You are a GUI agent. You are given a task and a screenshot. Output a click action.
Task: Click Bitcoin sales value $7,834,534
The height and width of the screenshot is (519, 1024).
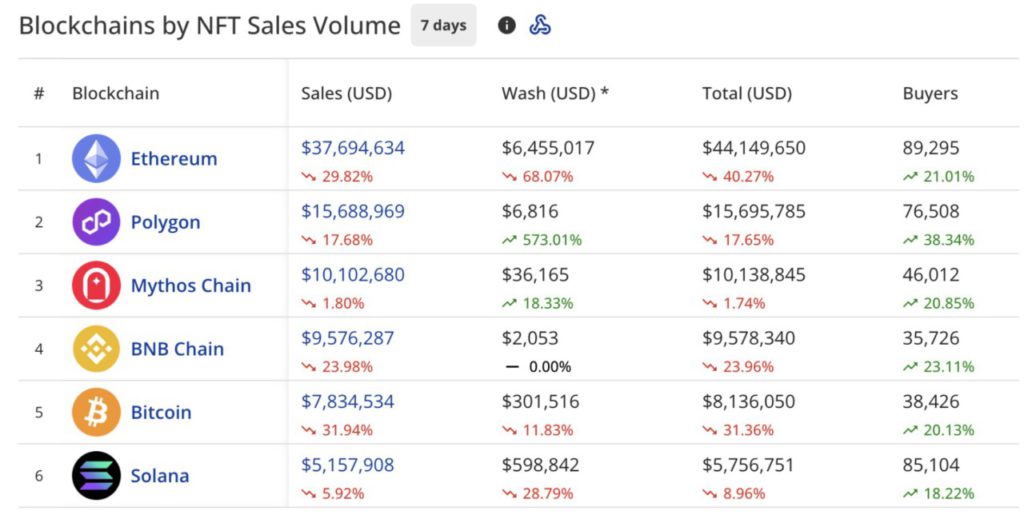348,402
